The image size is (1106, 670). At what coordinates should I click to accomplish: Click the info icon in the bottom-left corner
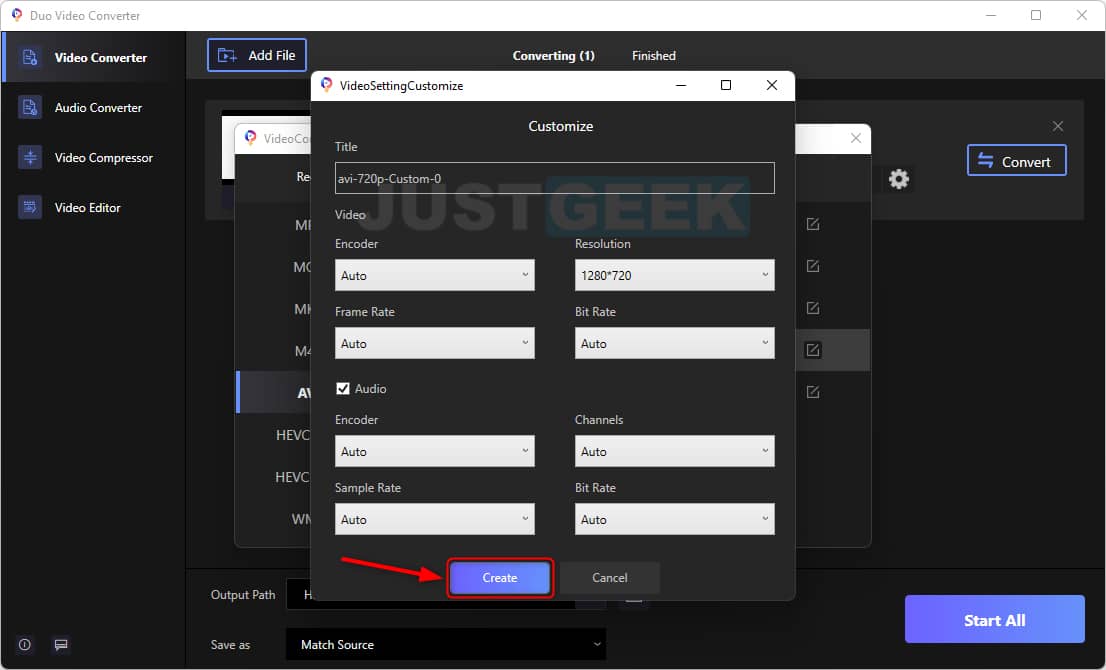25,644
